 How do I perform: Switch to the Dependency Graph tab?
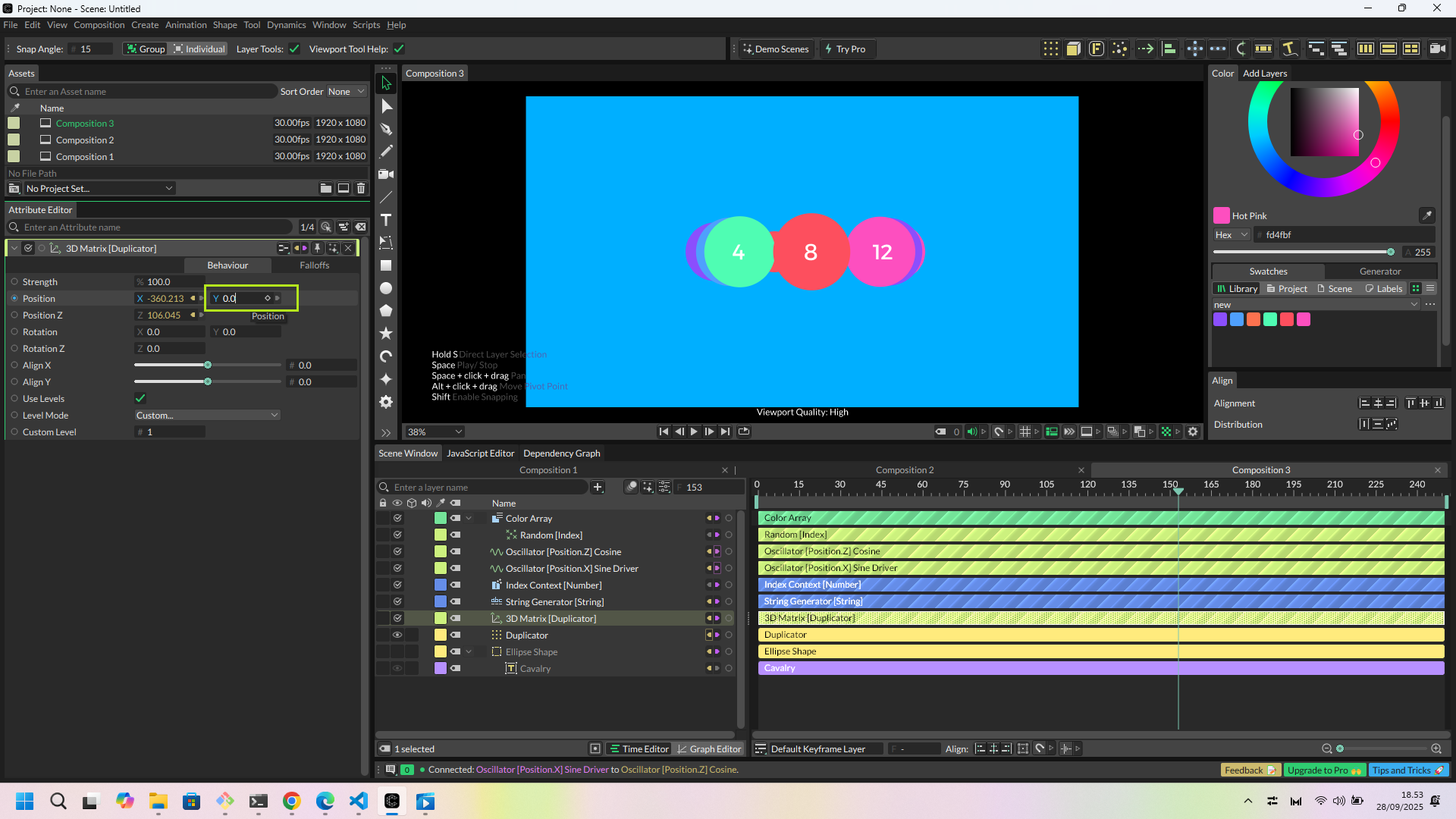click(561, 453)
